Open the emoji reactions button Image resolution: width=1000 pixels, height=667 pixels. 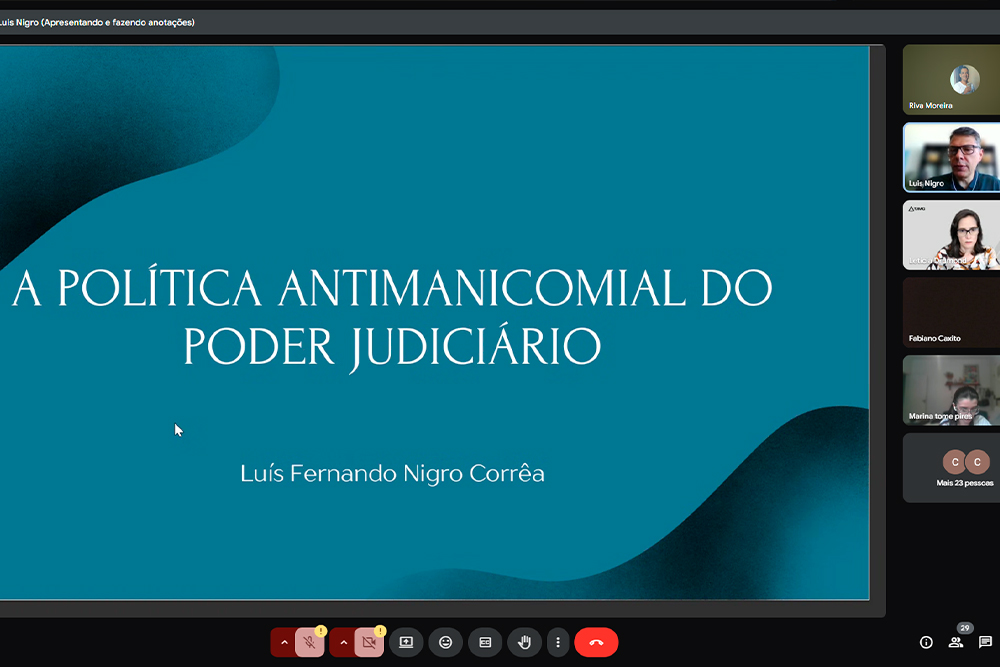click(x=445, y=642)
